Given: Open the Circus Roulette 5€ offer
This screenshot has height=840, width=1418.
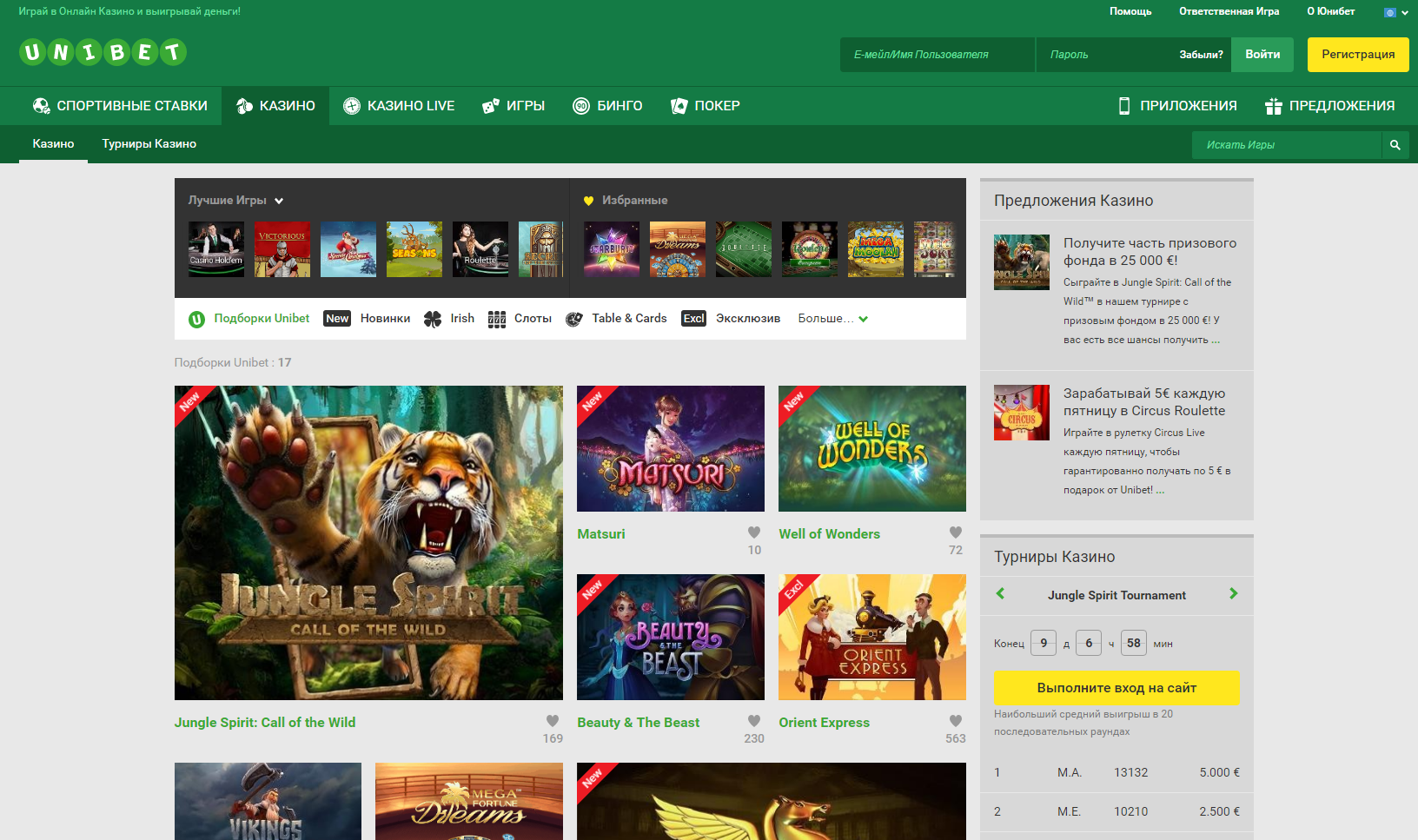Looking at the screenshot, I should click(1144, 402).
